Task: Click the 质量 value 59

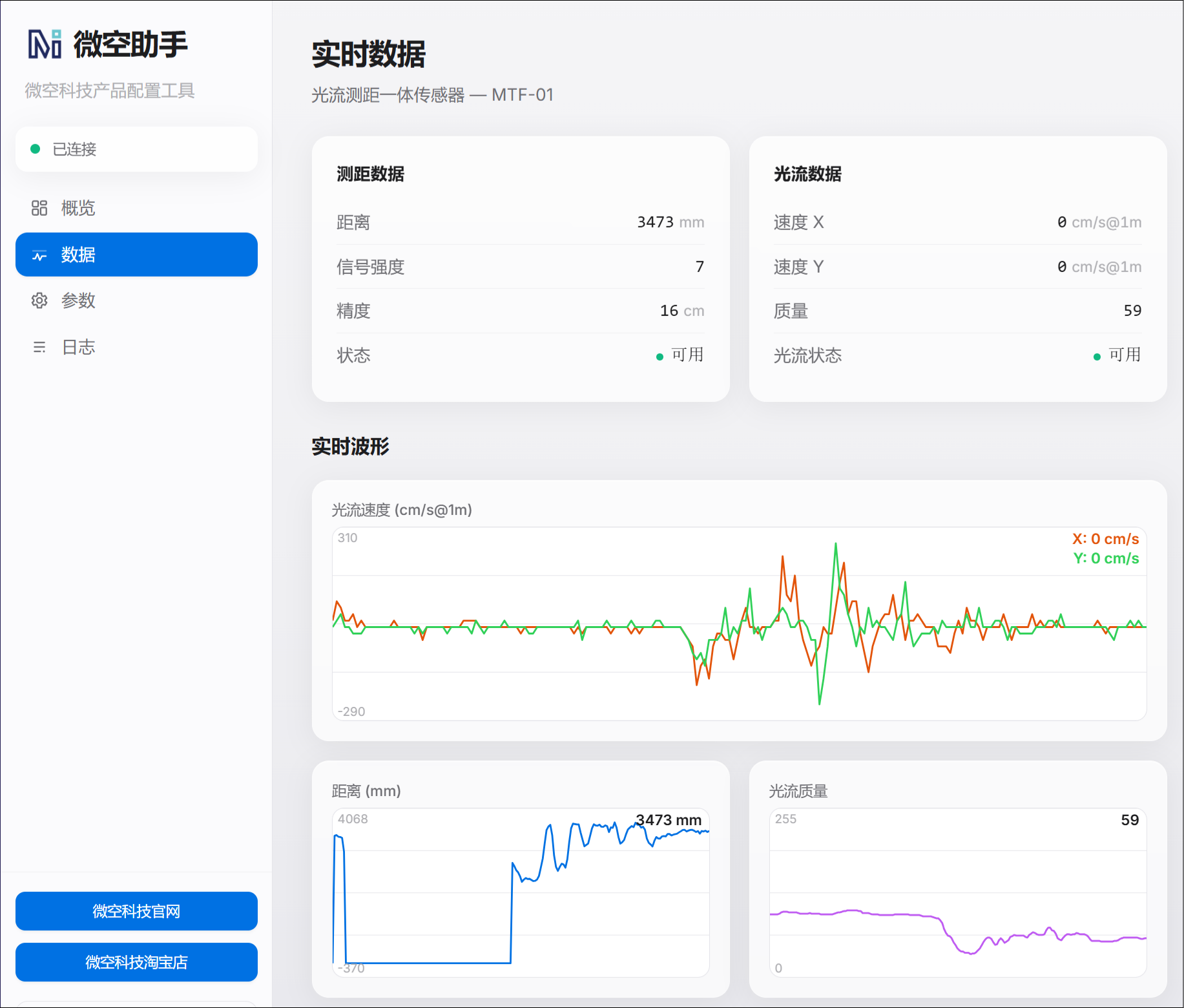Action: click(1132, 311)
